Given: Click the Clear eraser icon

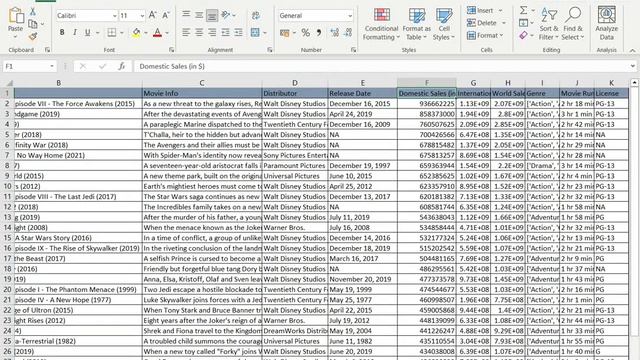Looking at the screenshot, I should click(x=524, y=36).
